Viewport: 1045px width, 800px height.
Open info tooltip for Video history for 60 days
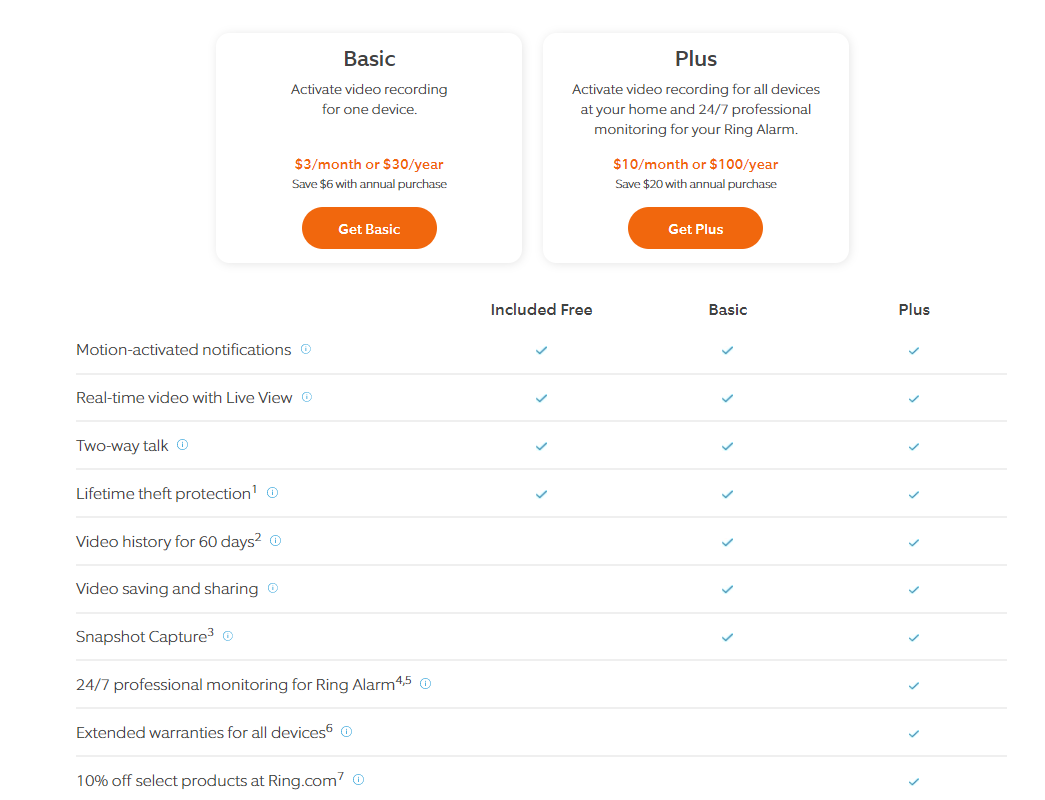(275, 540)
